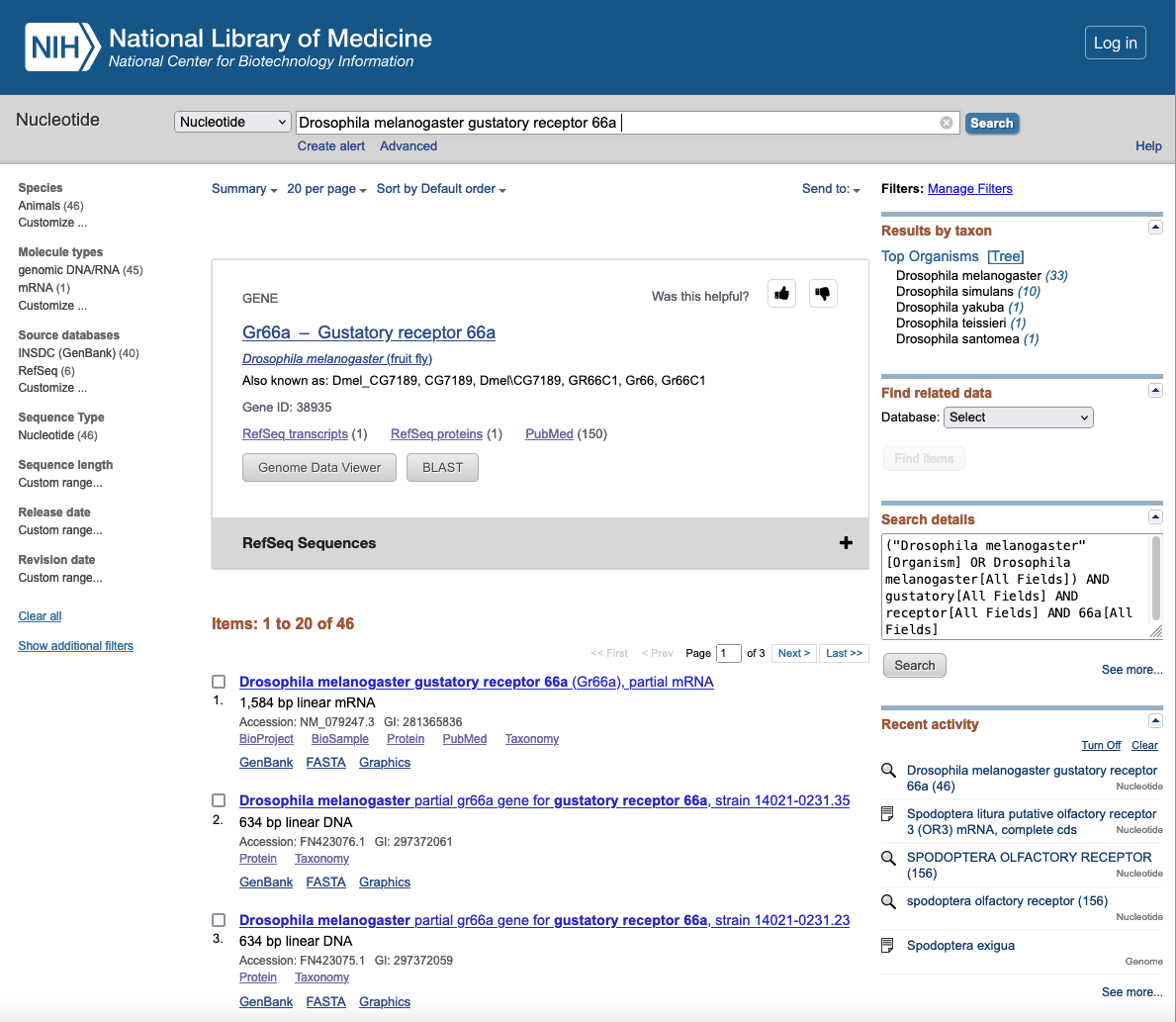Viewport: 1176px width, 1022px height.
Task: Collapse the Recent activity panel
Action: (1154, 721)
